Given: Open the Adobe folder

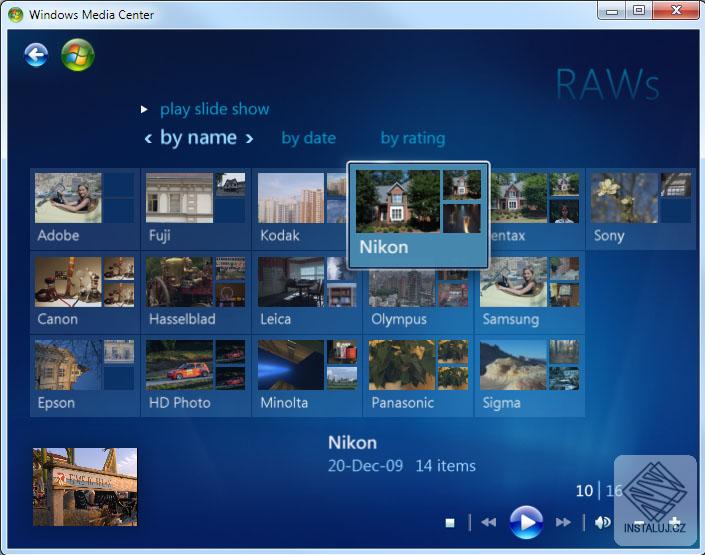Looking at the screenshot, I should point(85,209).
